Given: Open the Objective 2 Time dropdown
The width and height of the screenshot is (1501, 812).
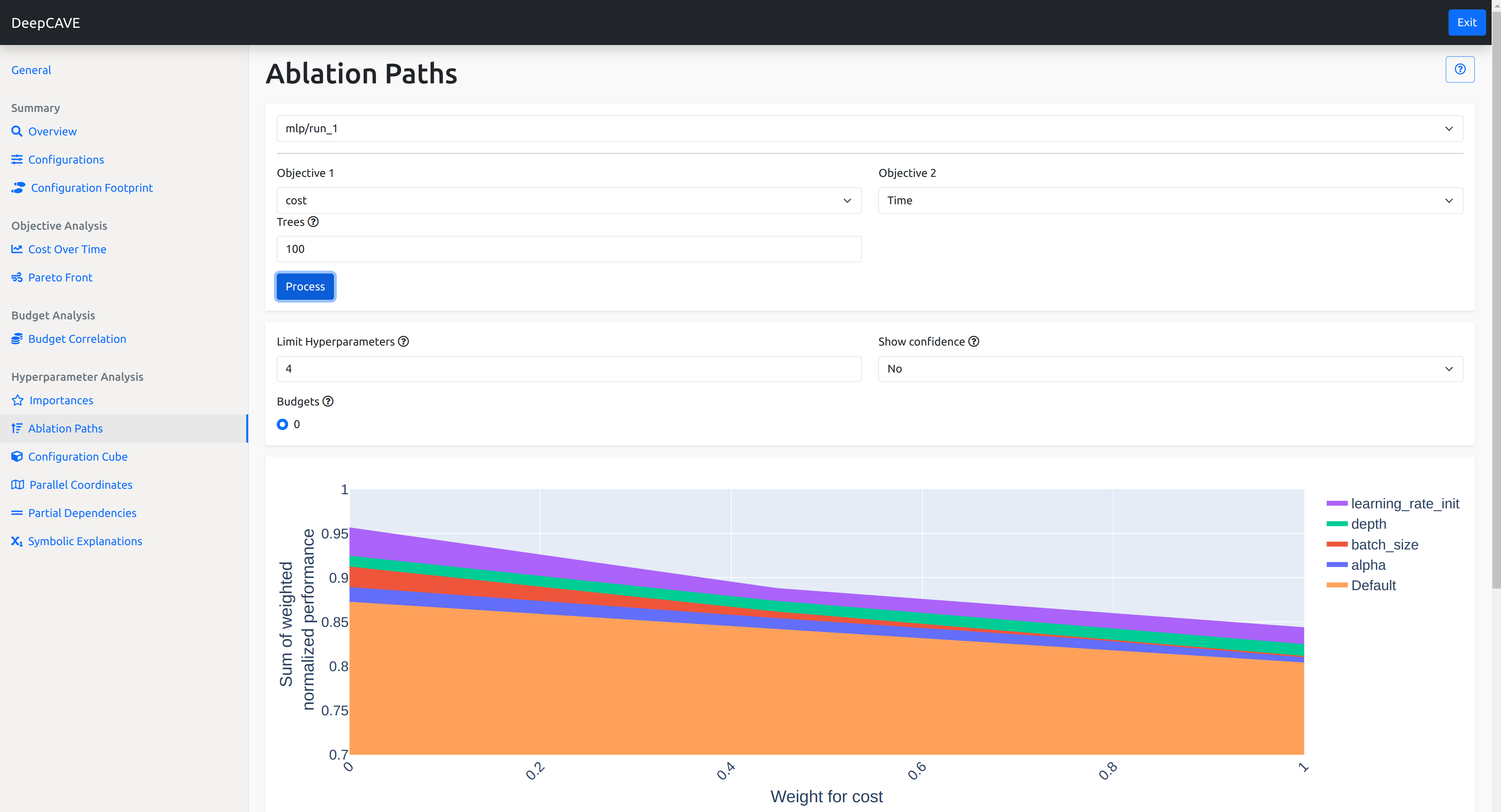Looking at the screenshot, I should (1170, 200).
